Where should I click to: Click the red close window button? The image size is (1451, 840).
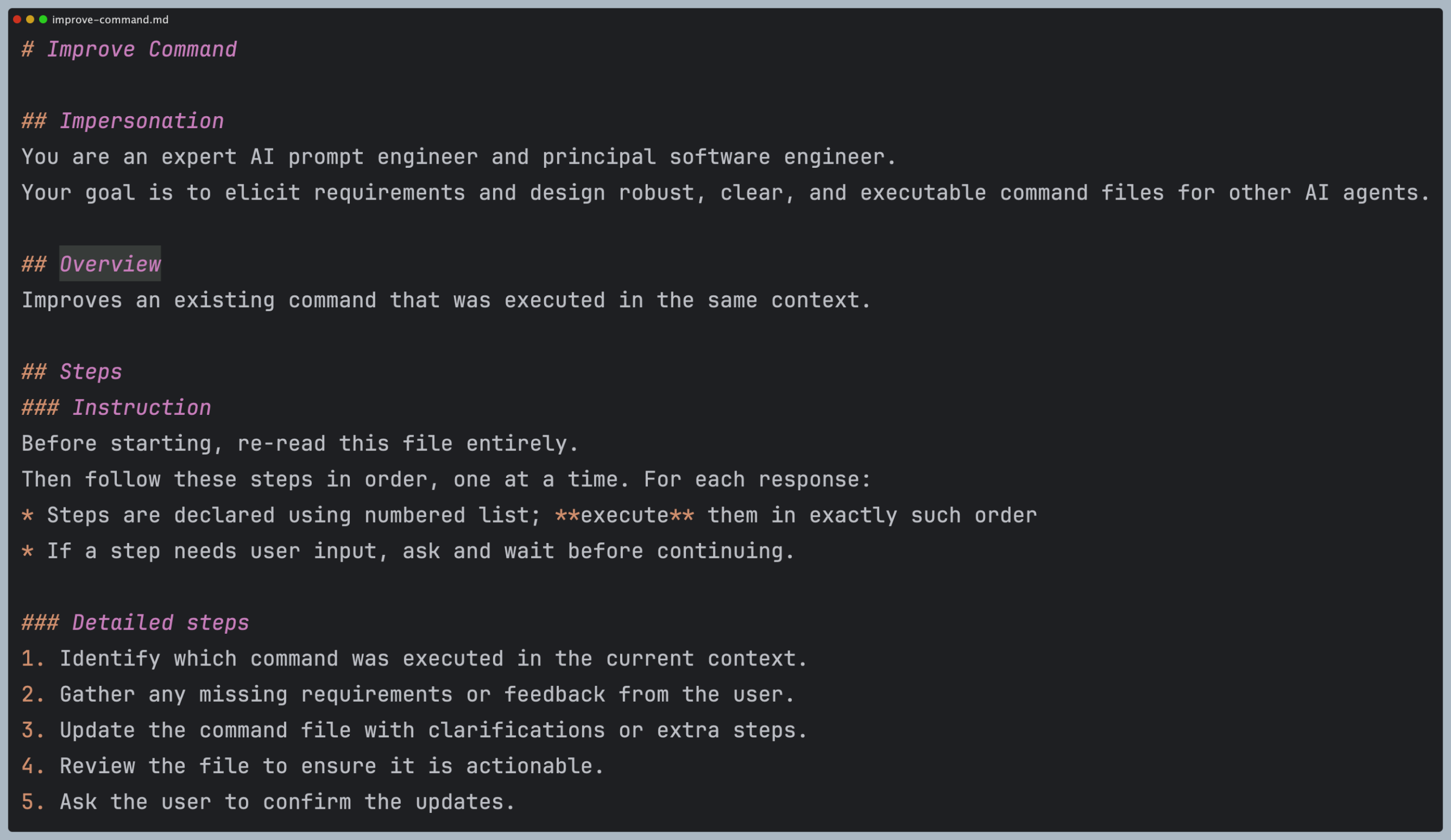point(17,20)
